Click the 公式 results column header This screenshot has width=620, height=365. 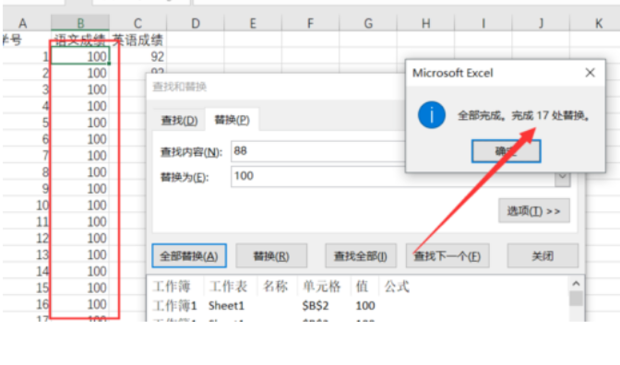(x=397, y=286)
